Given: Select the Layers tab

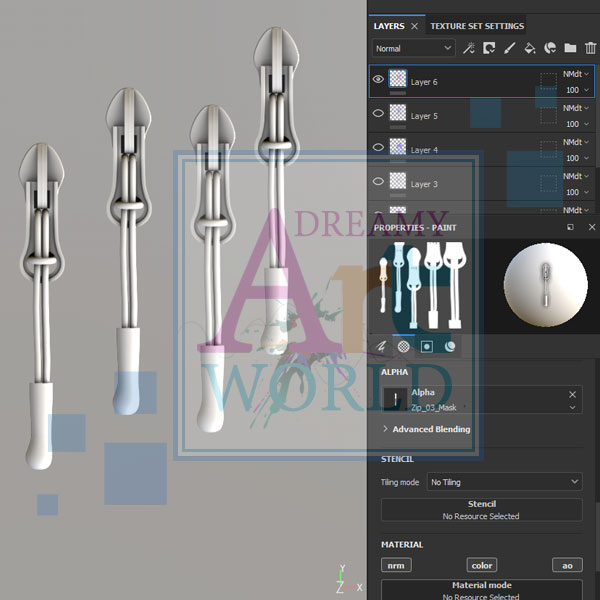Looking at the screenshot, I should 389,26.
